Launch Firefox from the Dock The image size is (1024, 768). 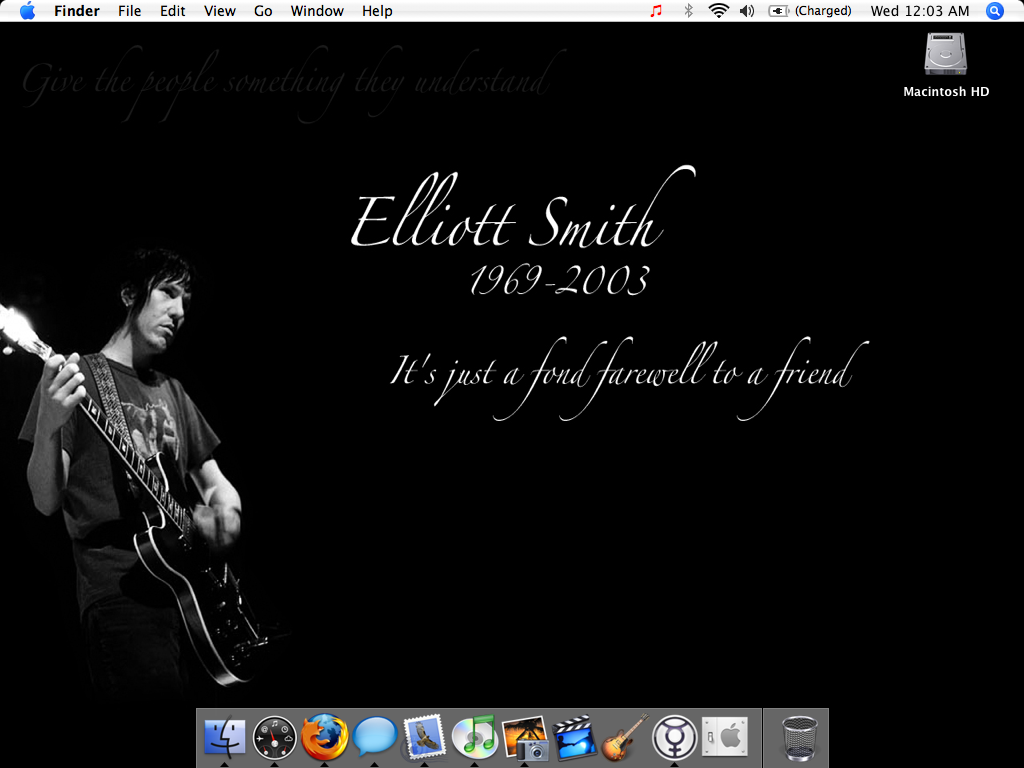[x=325, y=737]
